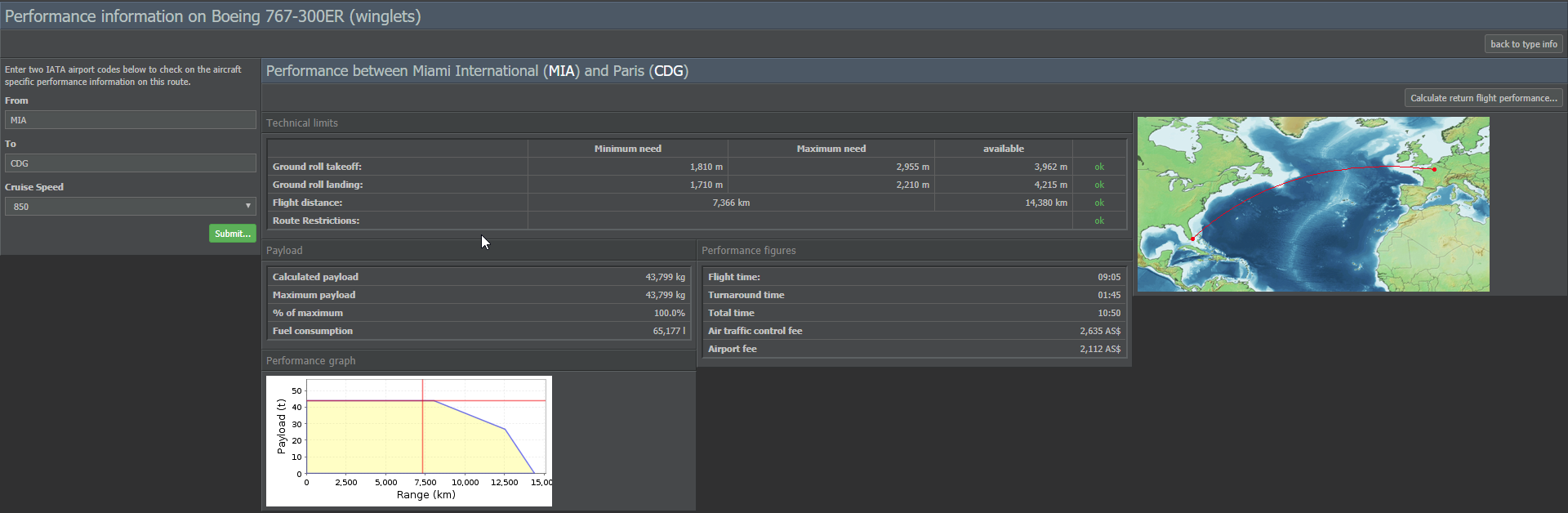Click available takeoff runway 3,962 m
The image size is (1568, 513).
pos(1051,167)
